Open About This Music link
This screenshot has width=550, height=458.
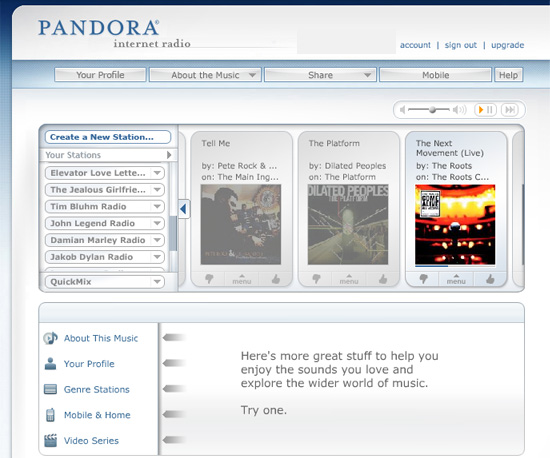click(x=101, y=338)
